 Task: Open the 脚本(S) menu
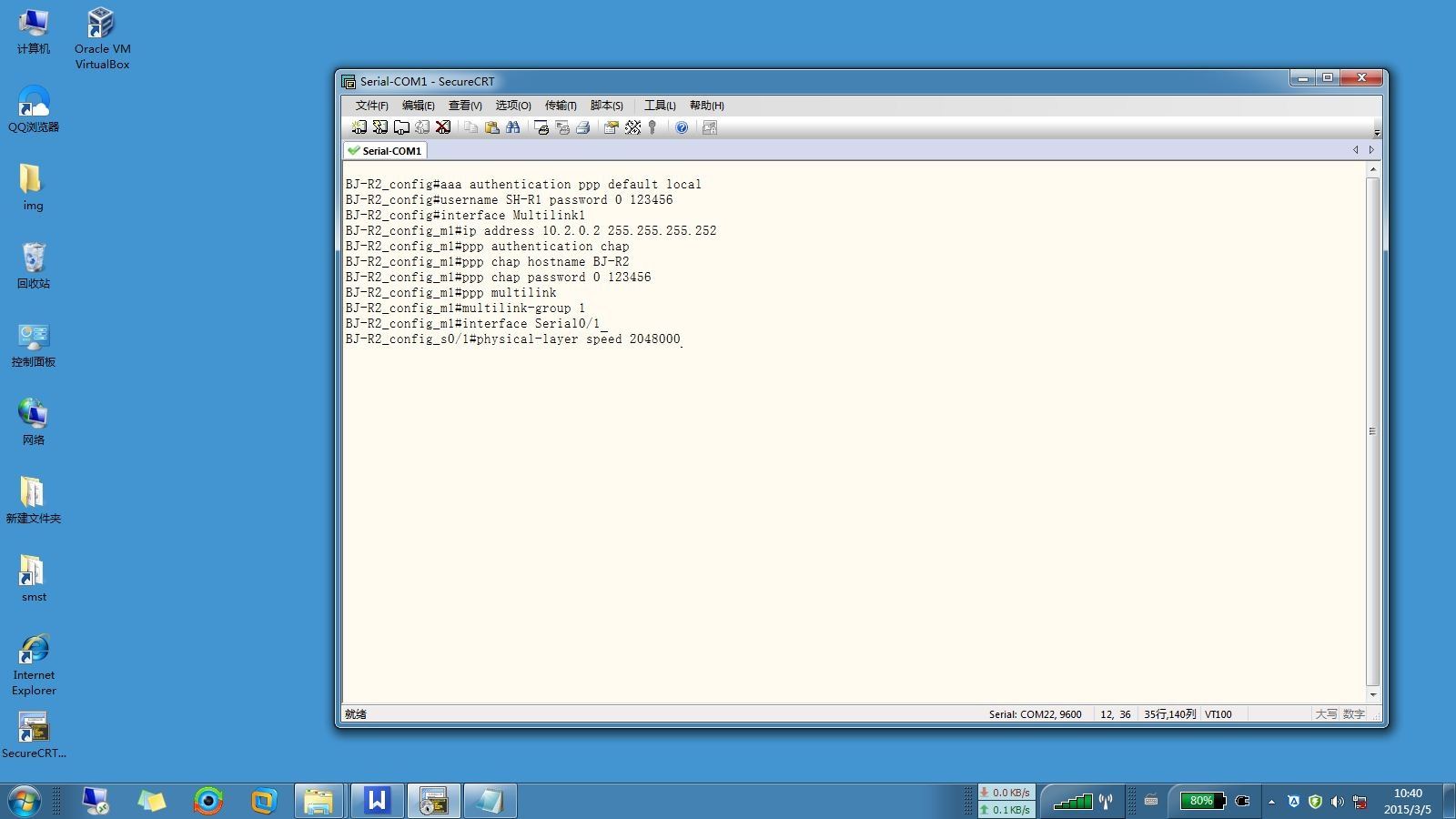(x=607, y=106)
